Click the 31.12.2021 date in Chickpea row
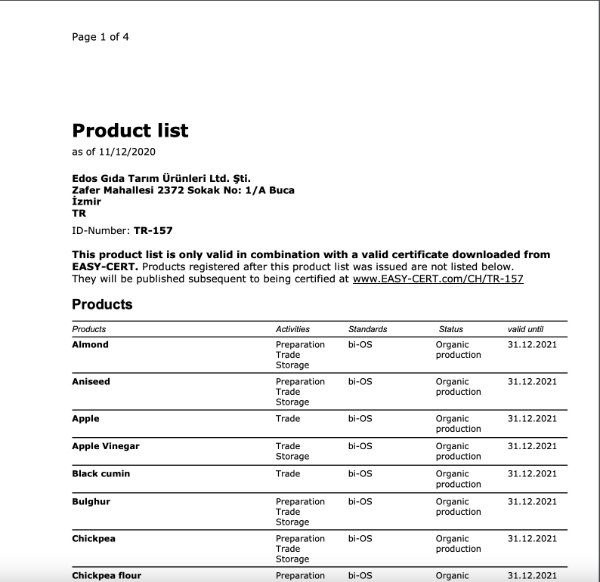600x582 pixels. [x=532, y=538]
